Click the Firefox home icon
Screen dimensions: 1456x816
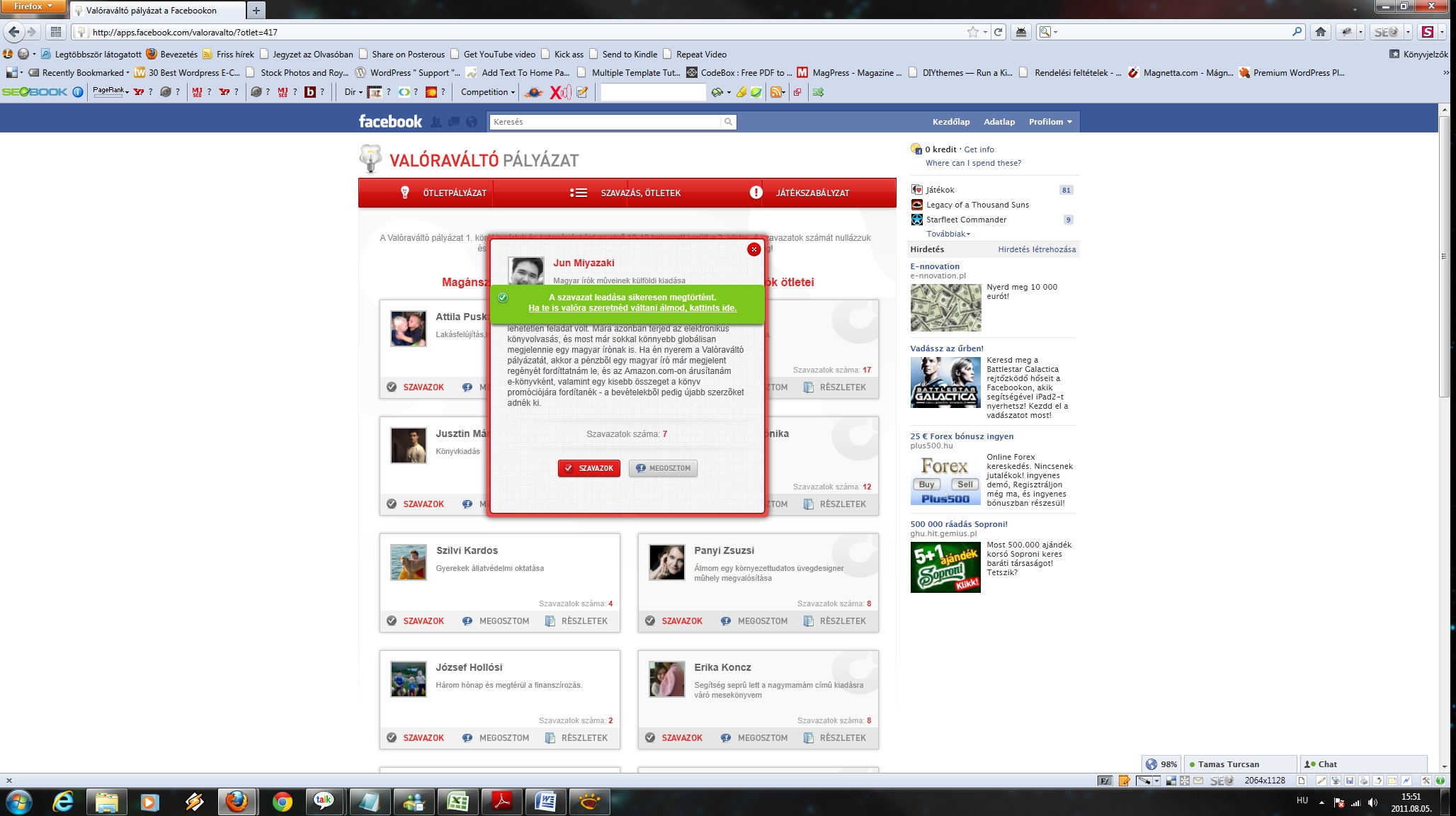point(1321,32)
